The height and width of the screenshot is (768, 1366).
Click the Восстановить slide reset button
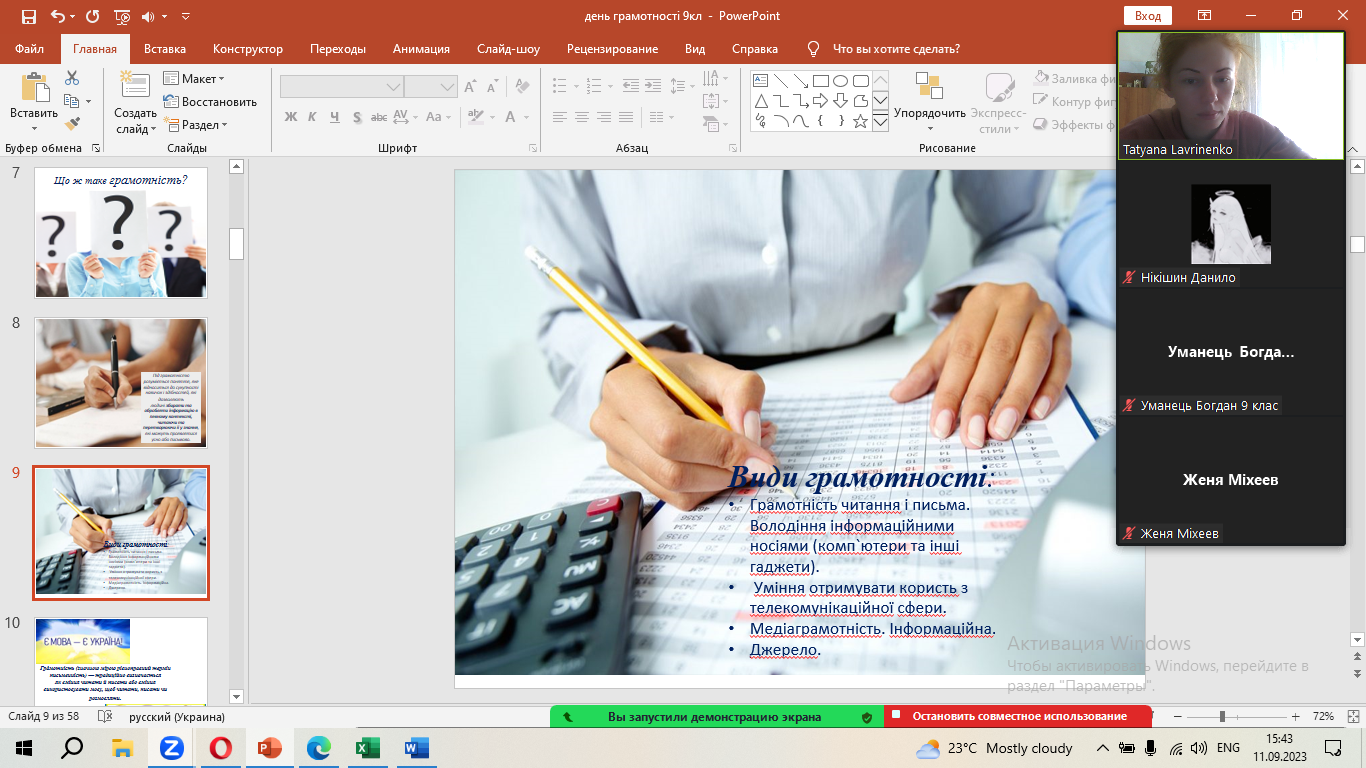pyautogui.click(x=210, y=102)
